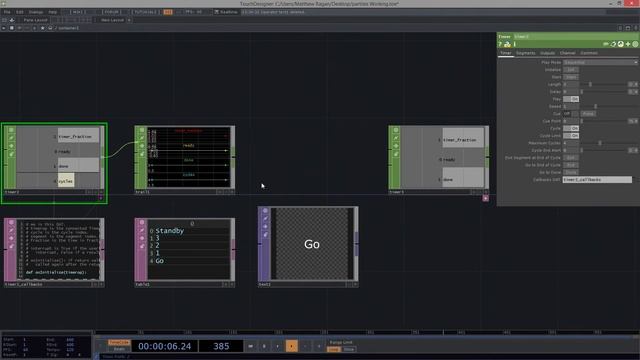Viewport: 640px width, 360px height.
Task: Expand docked operators under timer2 node
Action: pos(101,198)
